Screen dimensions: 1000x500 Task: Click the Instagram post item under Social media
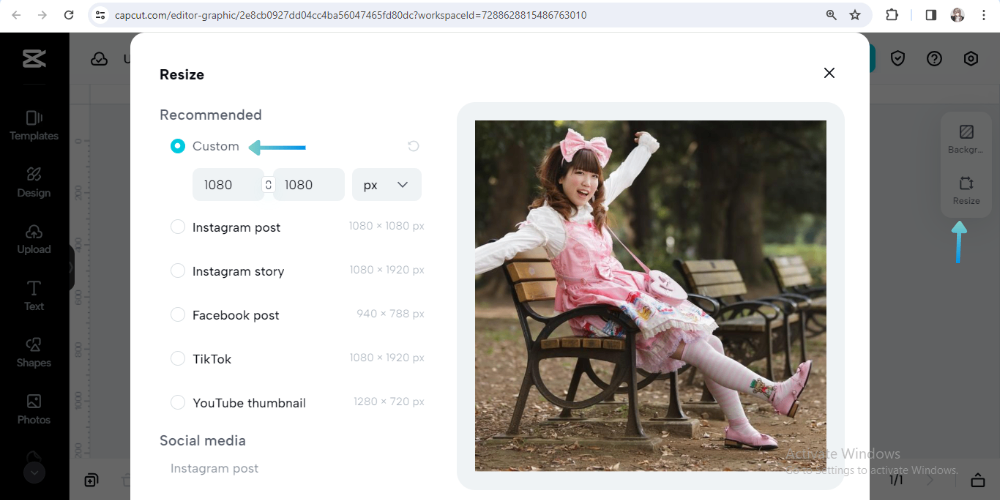[x=214, y=469]
